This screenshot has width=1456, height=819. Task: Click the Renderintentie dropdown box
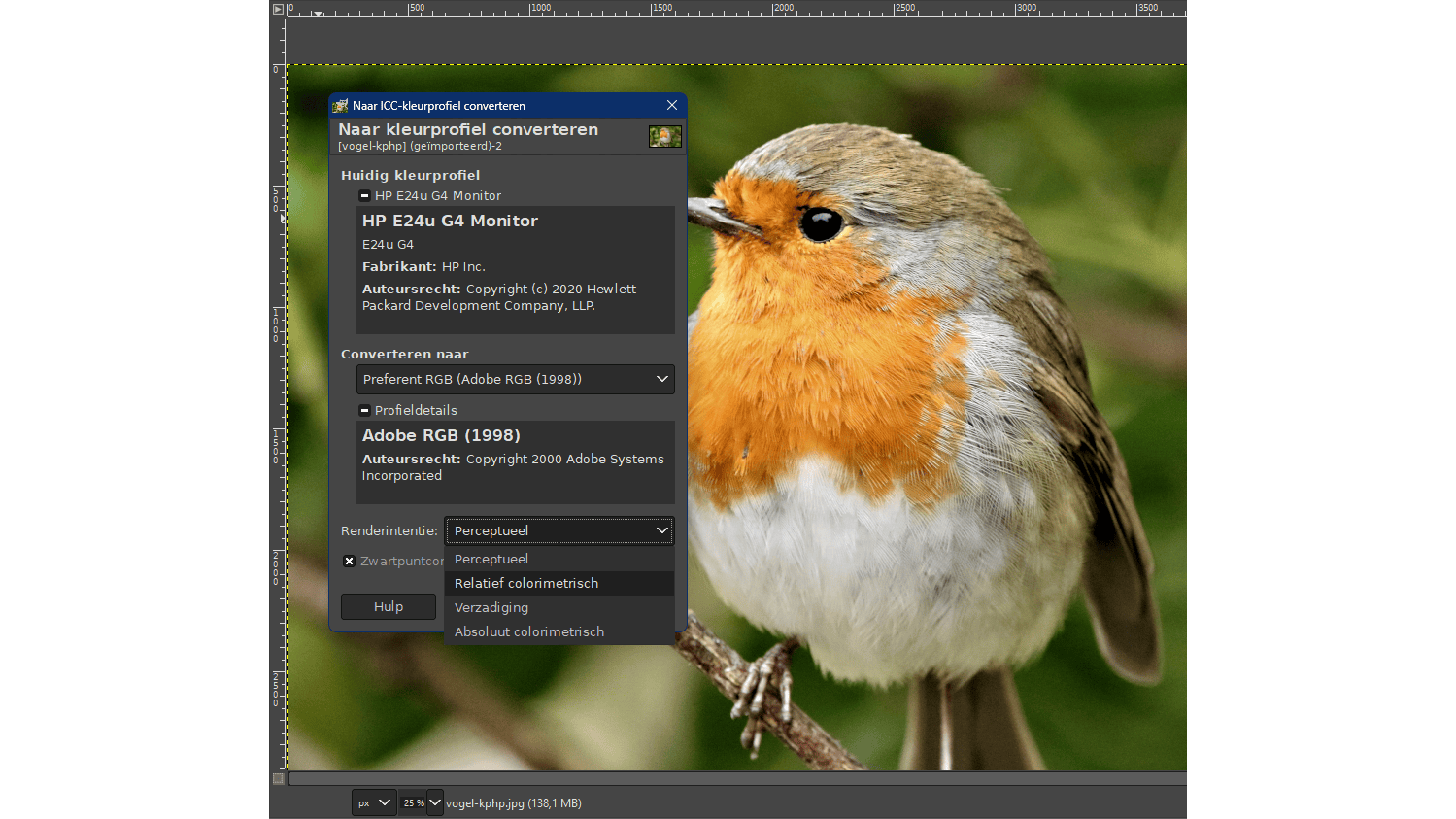tap(559, 531)
